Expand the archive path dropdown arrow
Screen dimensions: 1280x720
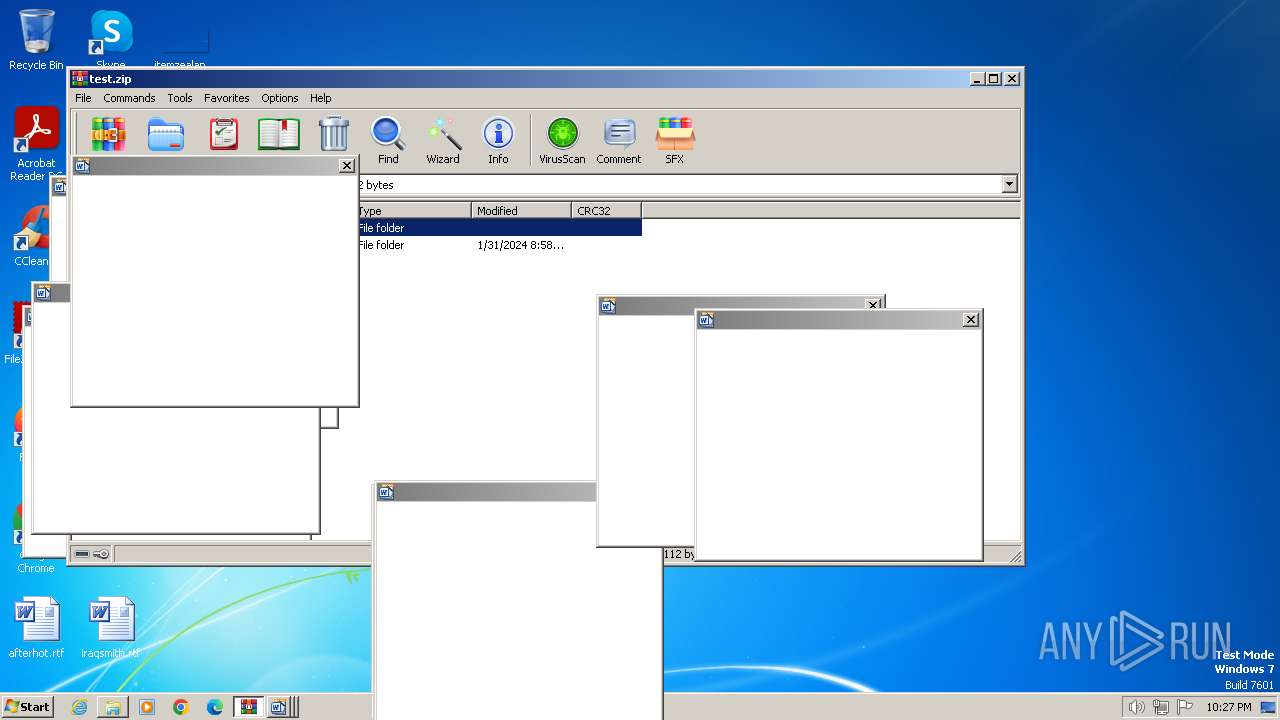coord(1009,185)
